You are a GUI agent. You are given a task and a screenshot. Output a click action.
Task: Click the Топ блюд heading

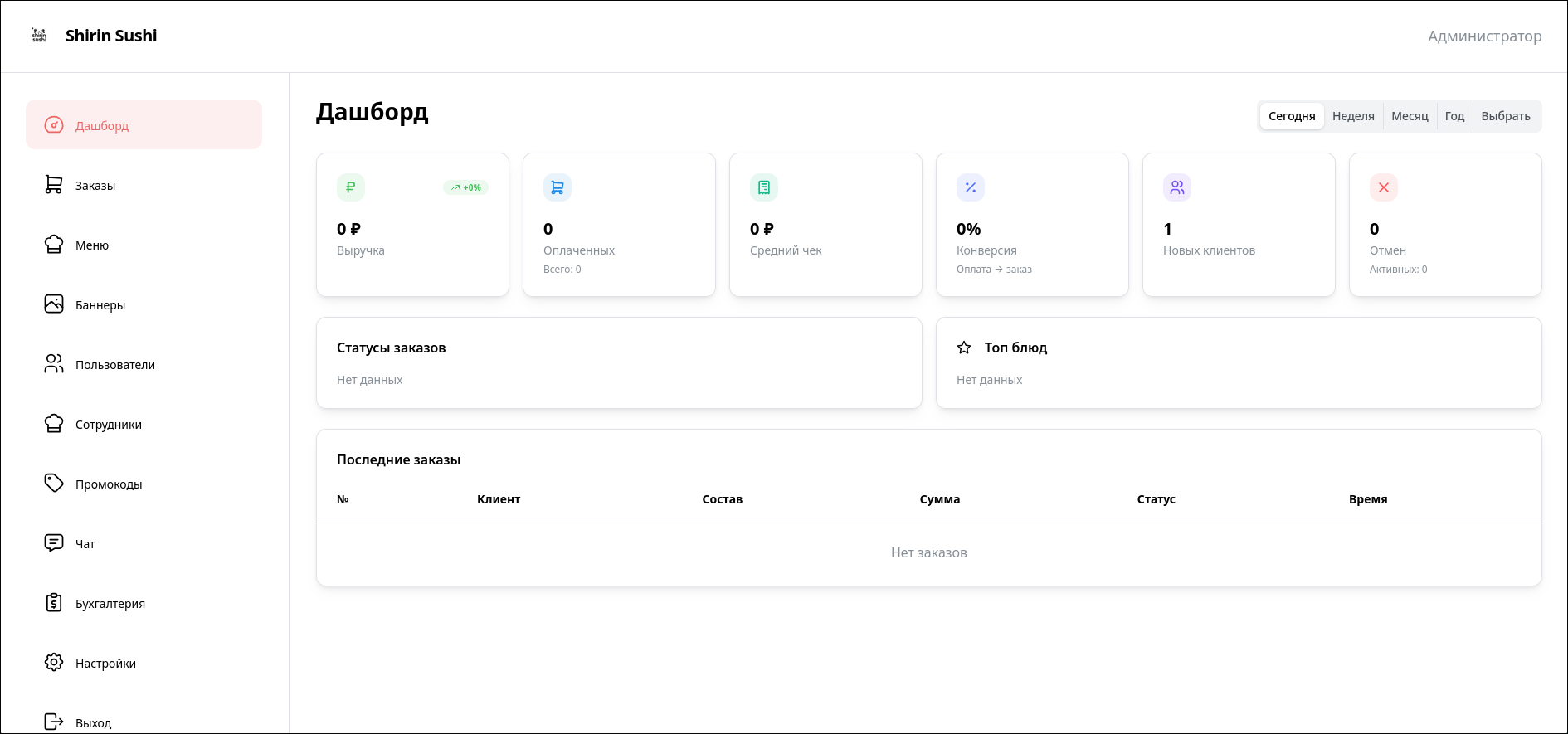pyautogui.click(x=1015, y=348)
